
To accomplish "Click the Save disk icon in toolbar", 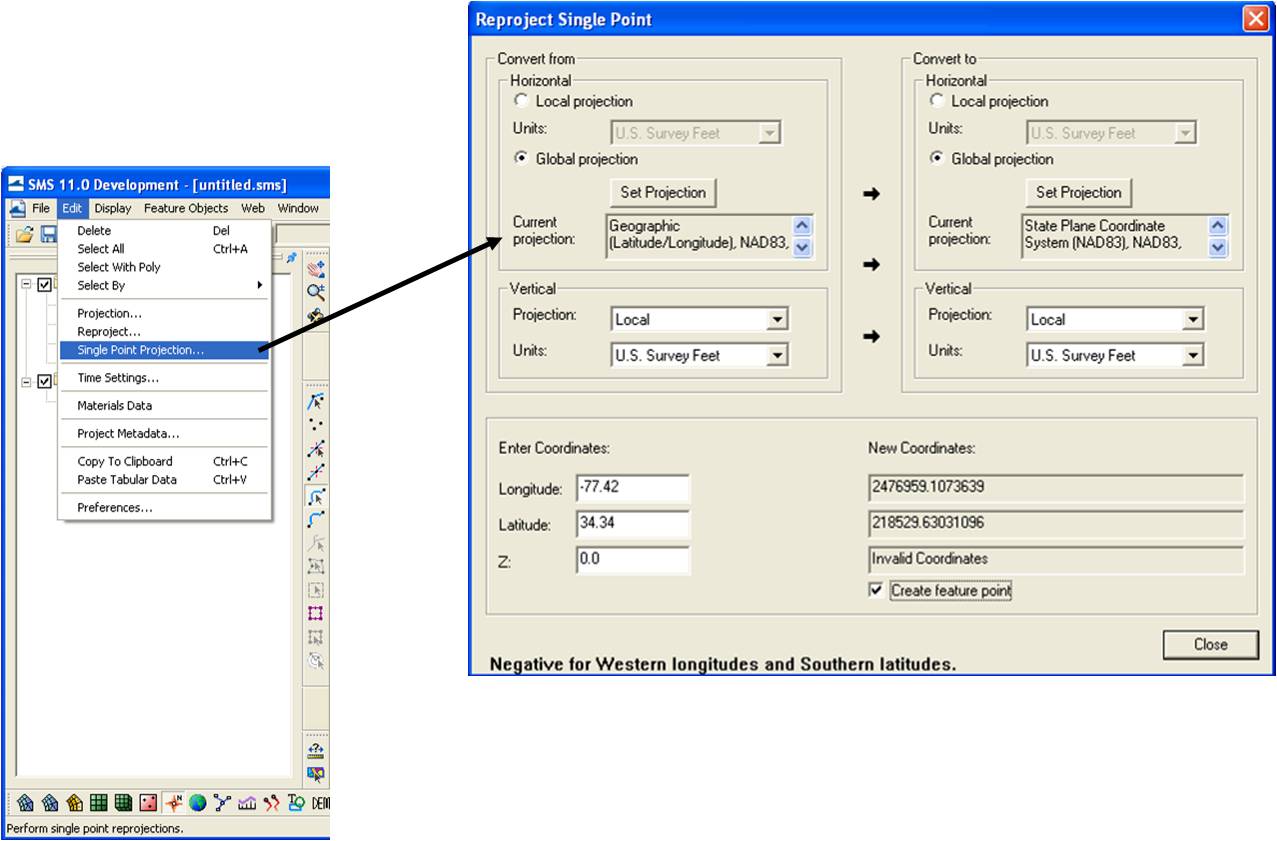I will [x=48, y=234].
